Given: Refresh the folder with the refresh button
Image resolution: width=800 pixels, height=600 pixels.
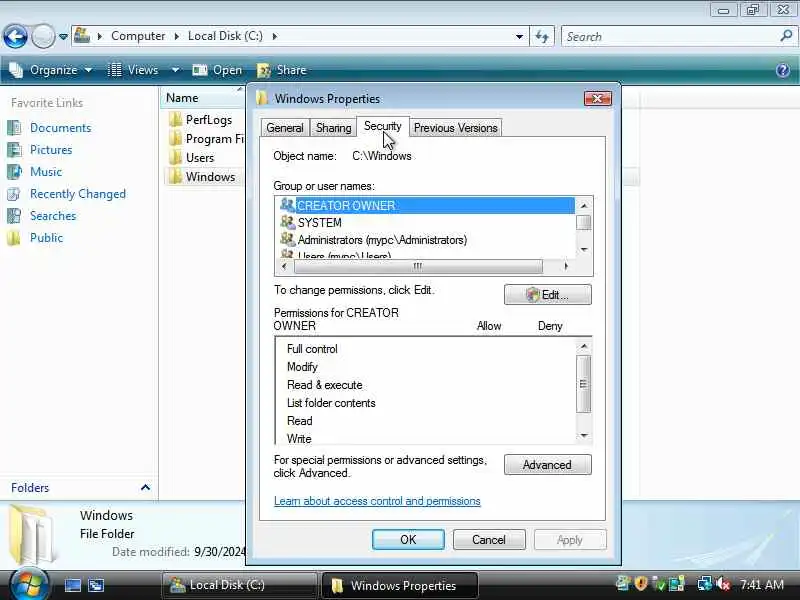Looking at the screenshot, I should coord(542,37).
